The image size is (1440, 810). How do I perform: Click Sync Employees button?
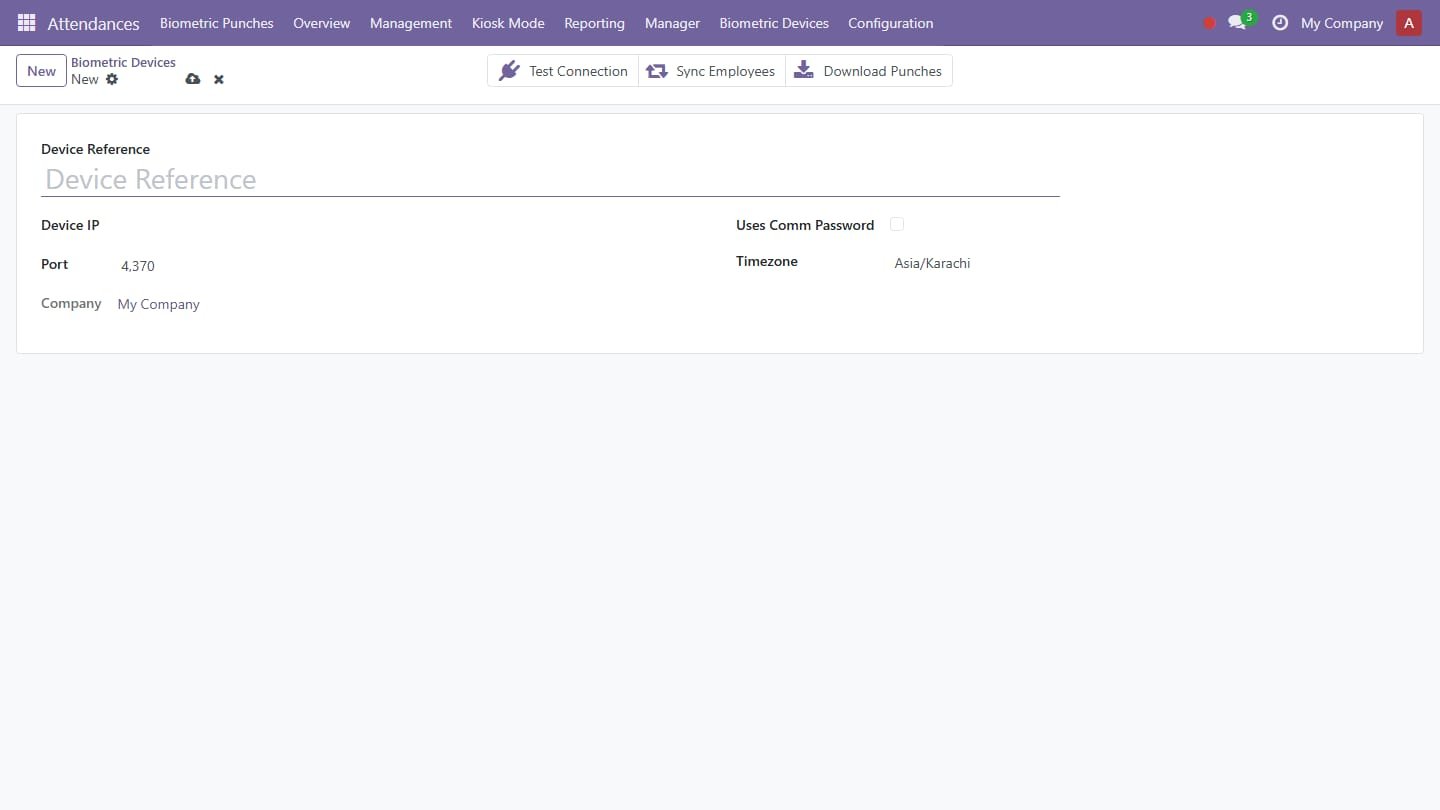711,71
